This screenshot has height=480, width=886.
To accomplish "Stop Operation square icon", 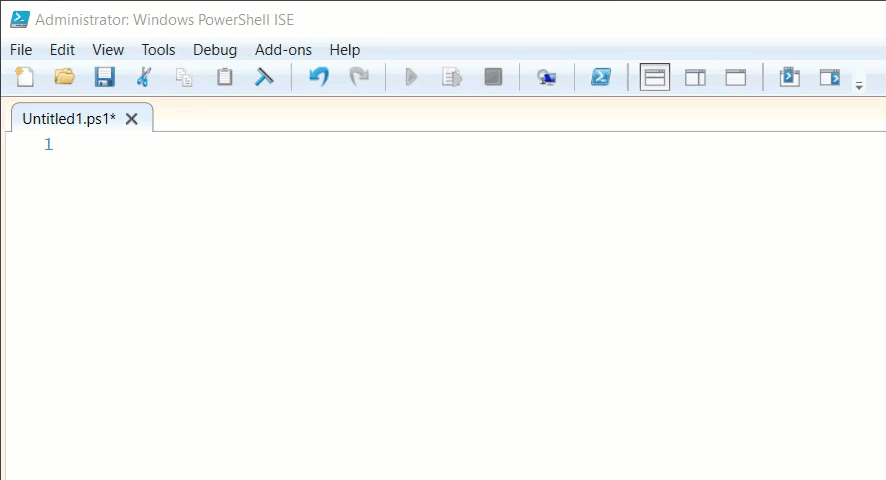I will click(x=493, y=77).
